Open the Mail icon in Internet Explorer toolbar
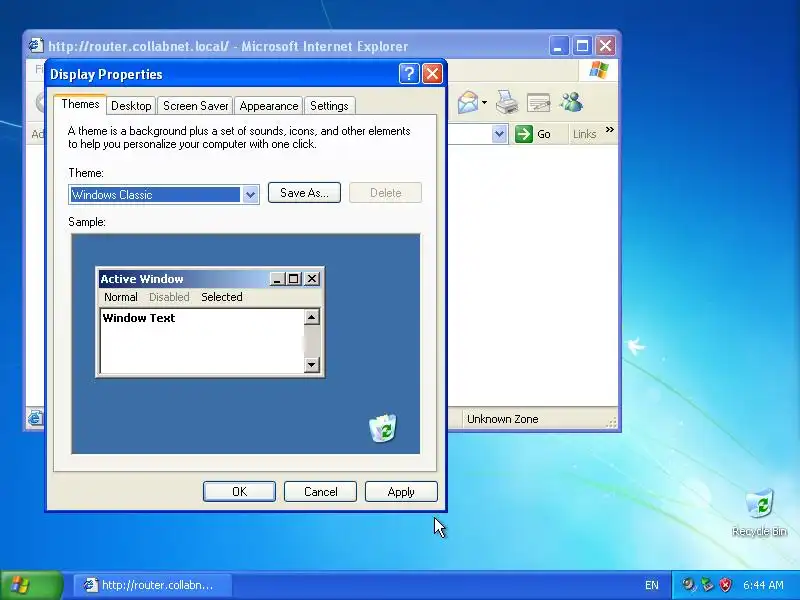 (467, 103)
